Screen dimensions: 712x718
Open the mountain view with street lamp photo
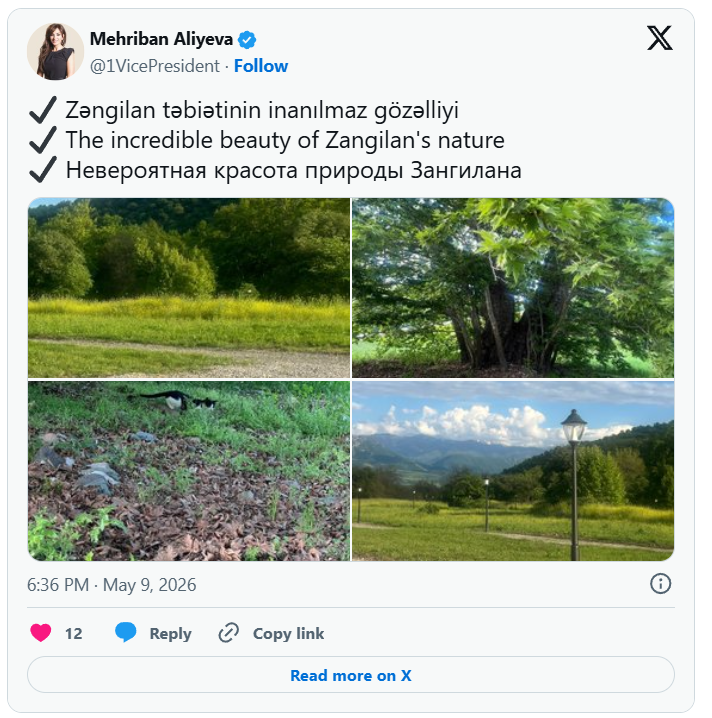[x=513, y=471]
